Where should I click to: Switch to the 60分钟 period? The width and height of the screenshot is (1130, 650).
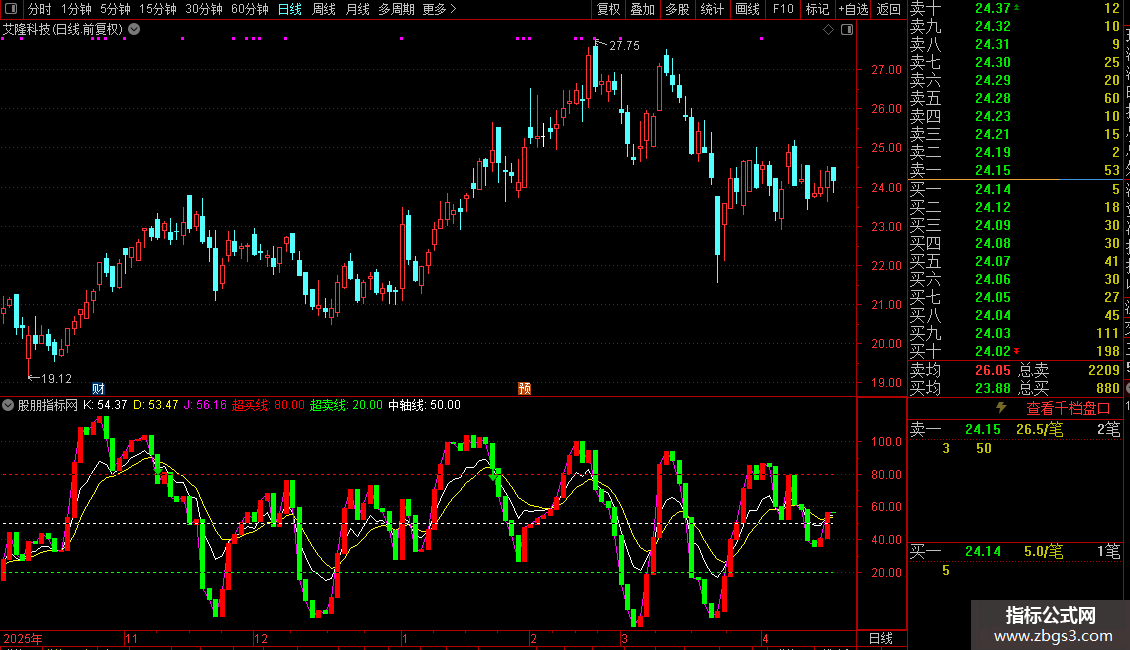point(250,9)
